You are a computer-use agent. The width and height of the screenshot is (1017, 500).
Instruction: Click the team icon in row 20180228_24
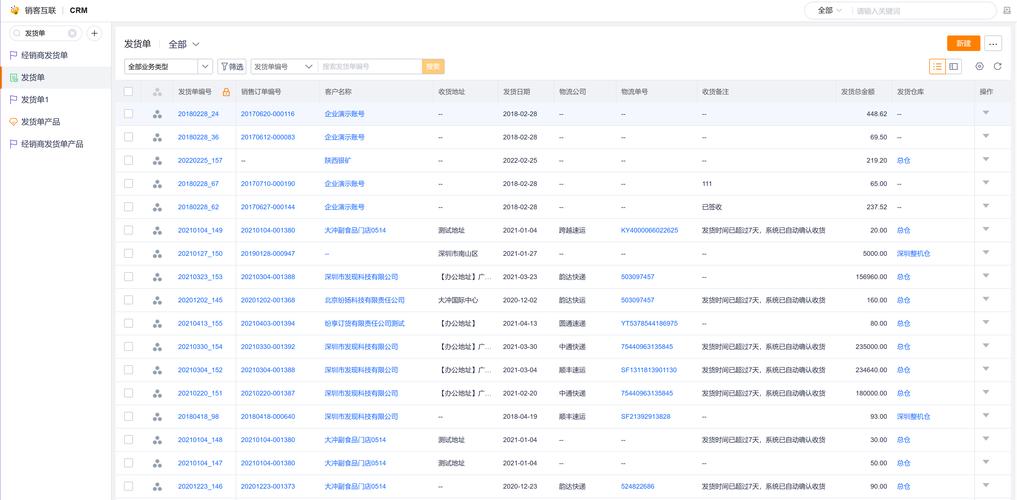tap(157, 114)
